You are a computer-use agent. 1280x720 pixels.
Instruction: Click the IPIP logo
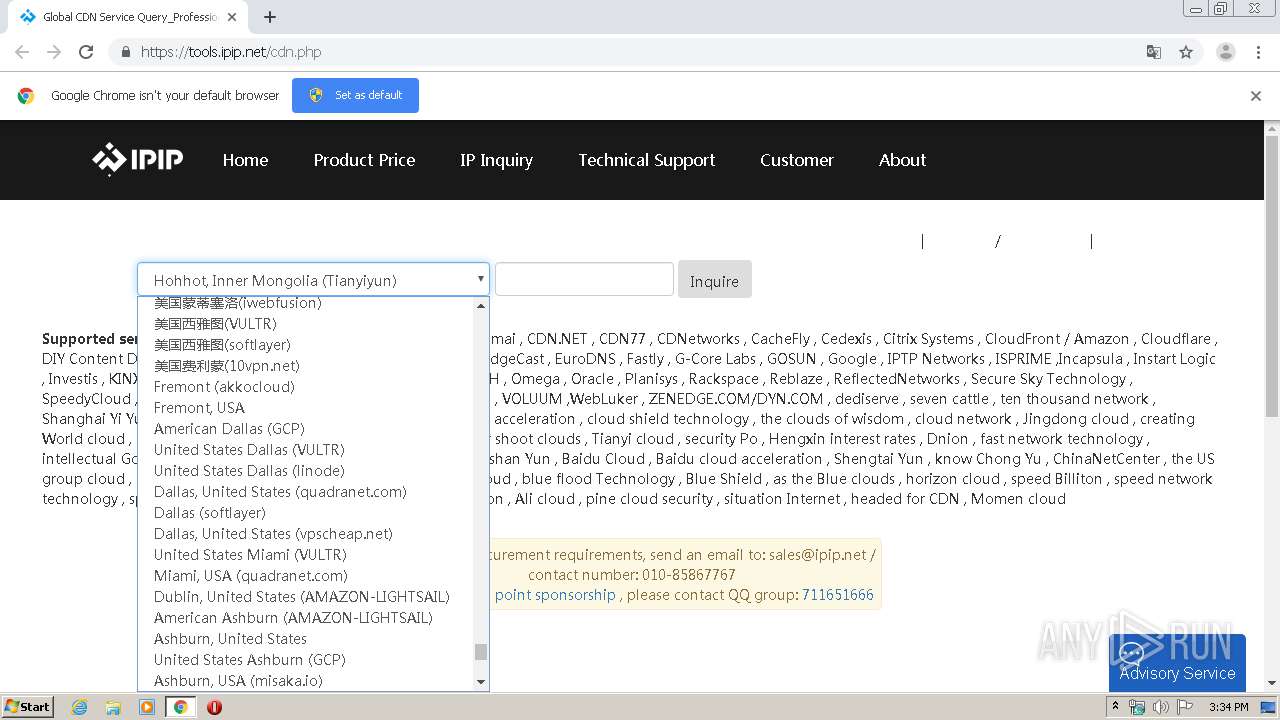point(137,159)
